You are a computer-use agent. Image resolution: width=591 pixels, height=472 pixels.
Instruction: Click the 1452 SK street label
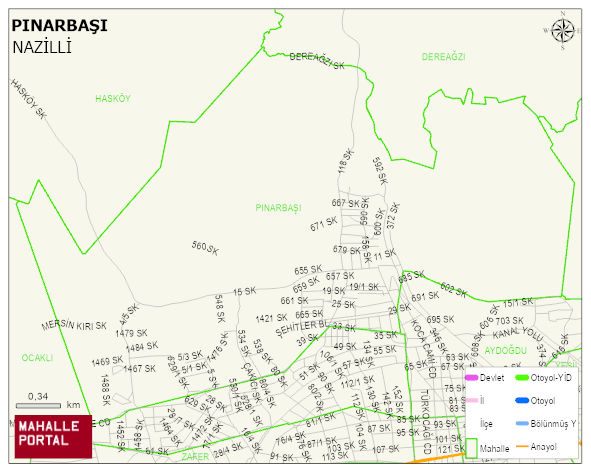pos(120,436)
